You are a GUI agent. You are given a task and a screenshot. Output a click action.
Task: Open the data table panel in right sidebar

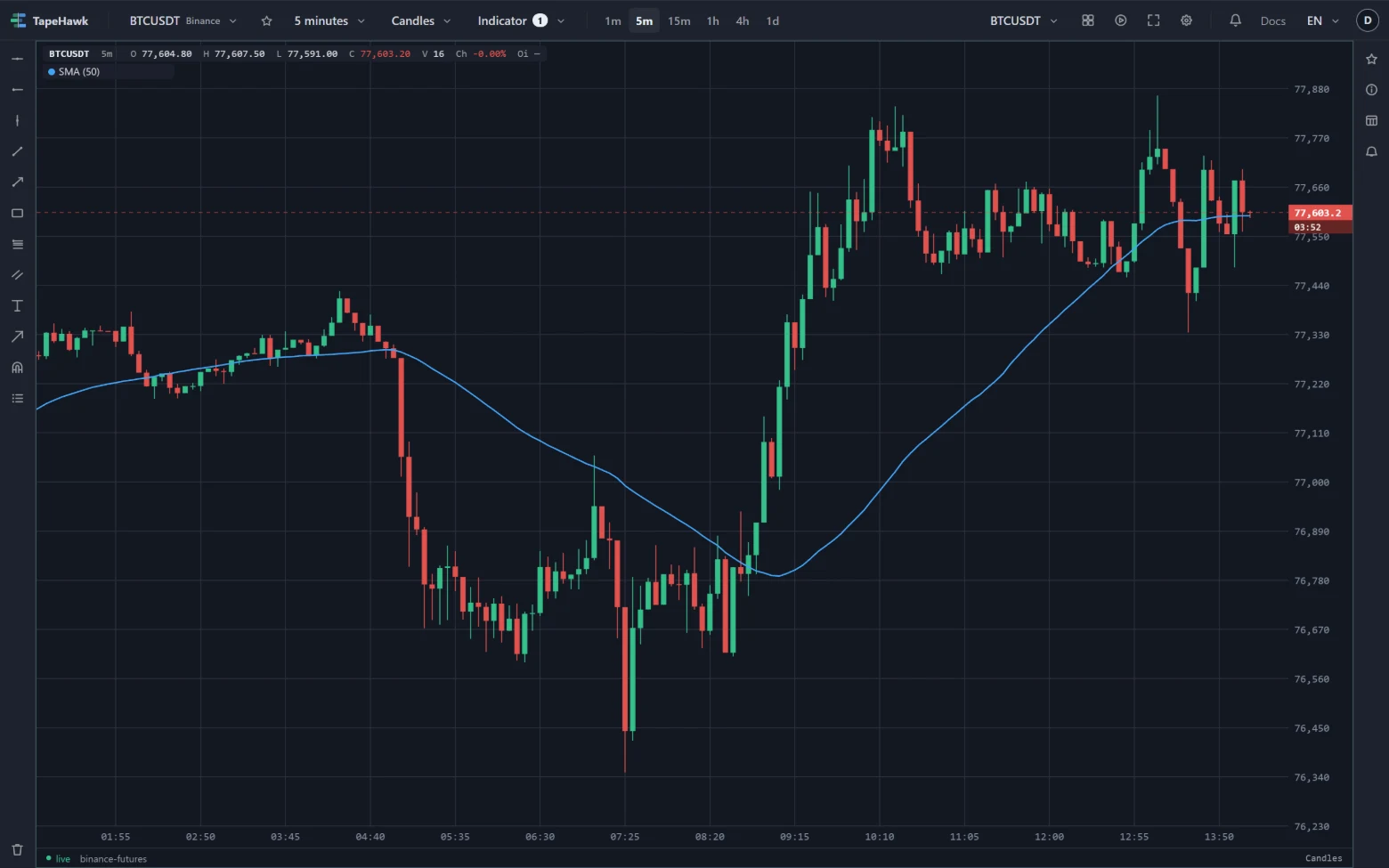point(1371,120)
